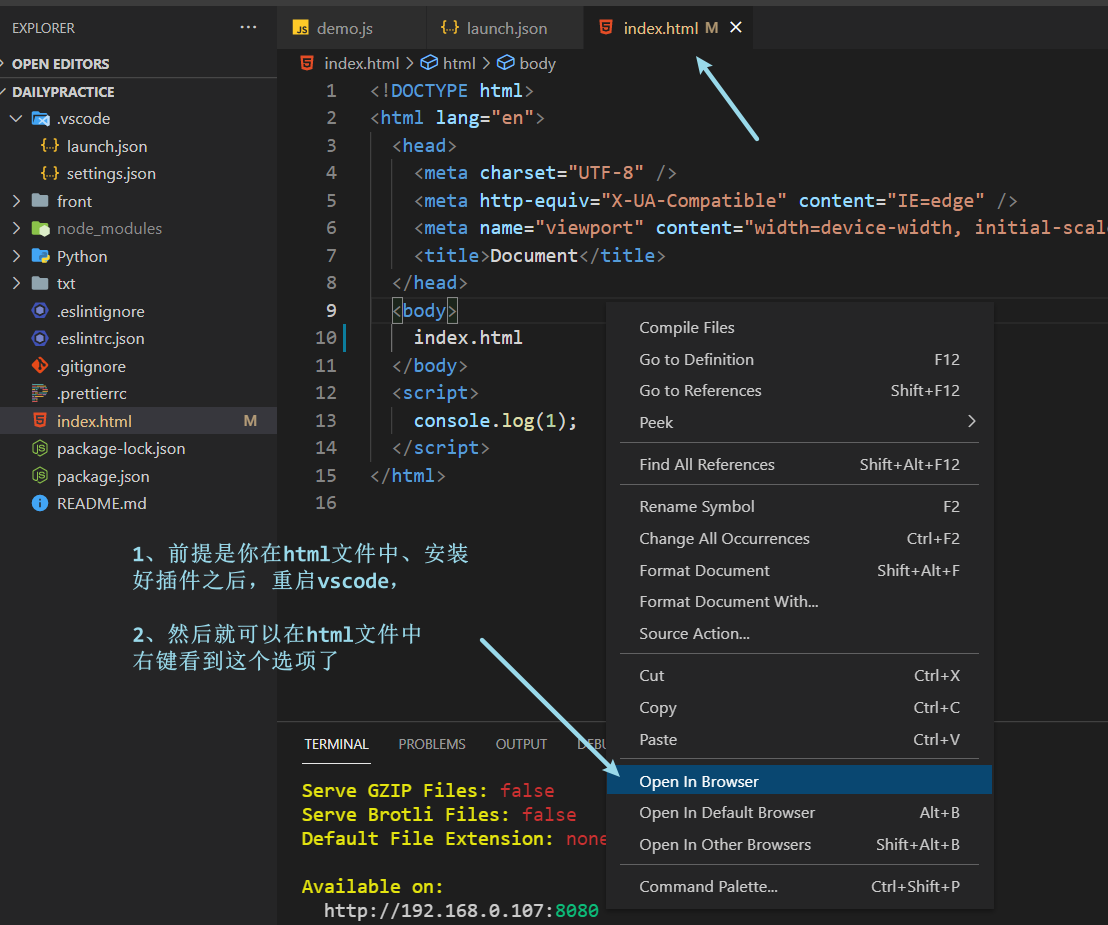The height and width of the screenshot is (925, 1108).
Task: Collapse the .vscode folder chevron
Action: (16, 119)
